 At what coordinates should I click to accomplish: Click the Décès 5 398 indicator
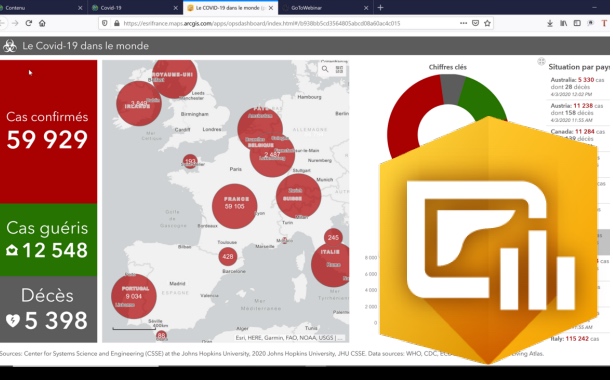click(x=48, y=309)
